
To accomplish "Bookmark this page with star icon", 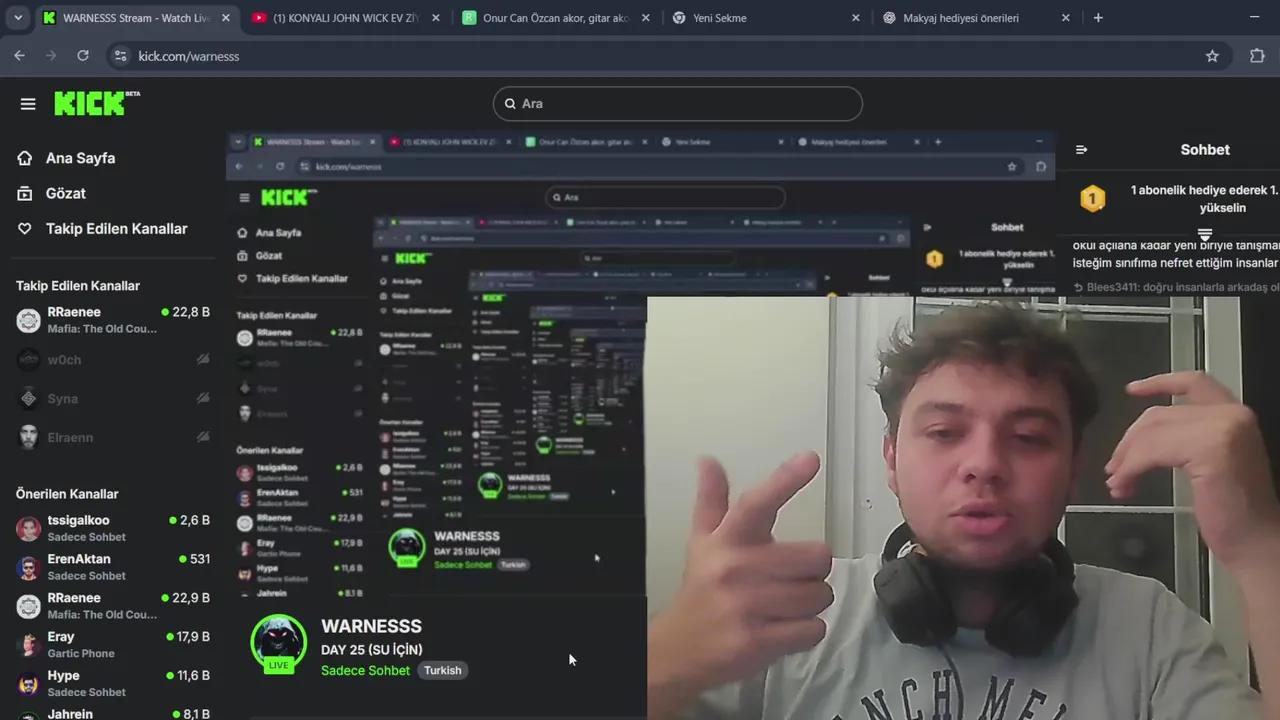I will coord(1212,56).
